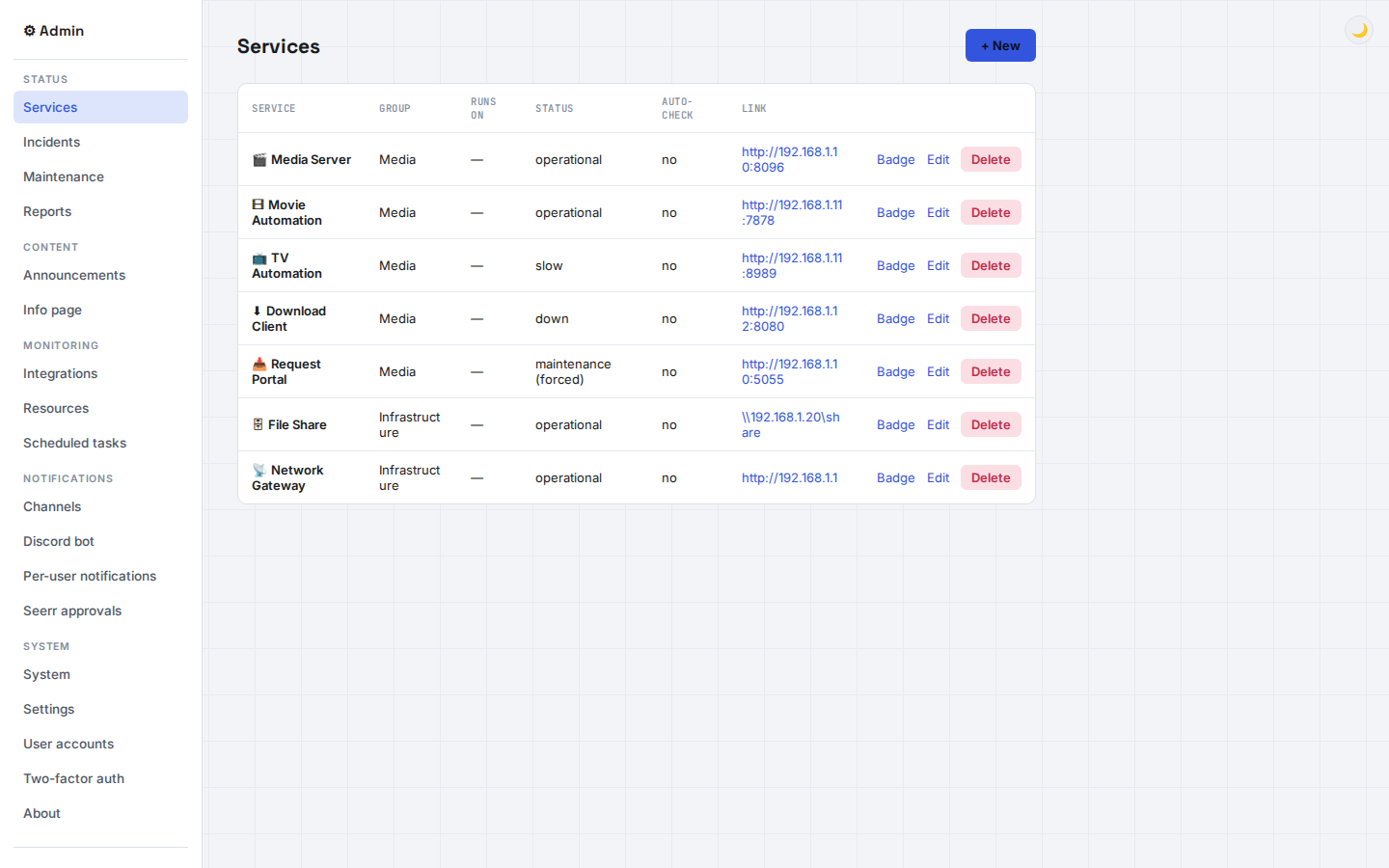The height and width of the screenshot is (868, 1389).
Task: Go to notification Channels
Action: 100,506
